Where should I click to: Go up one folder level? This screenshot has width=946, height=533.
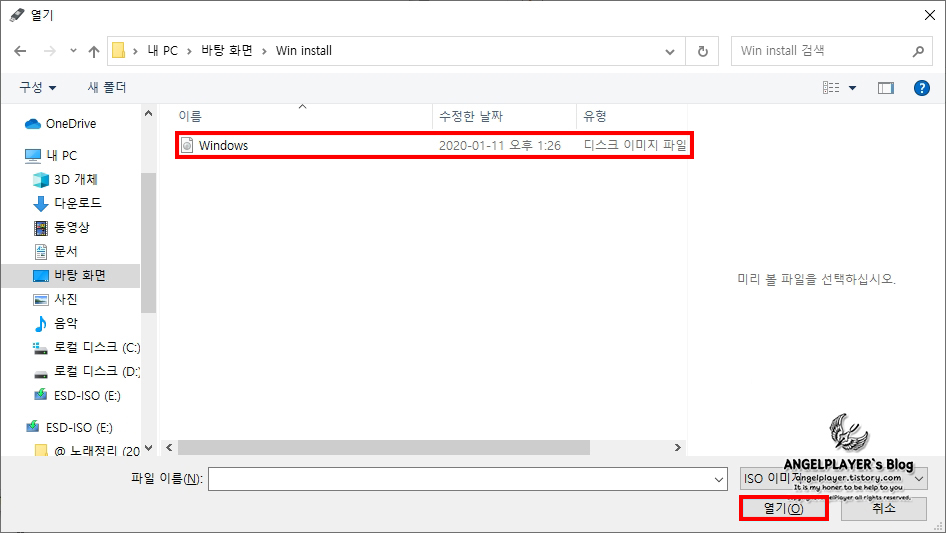point(94,51)
